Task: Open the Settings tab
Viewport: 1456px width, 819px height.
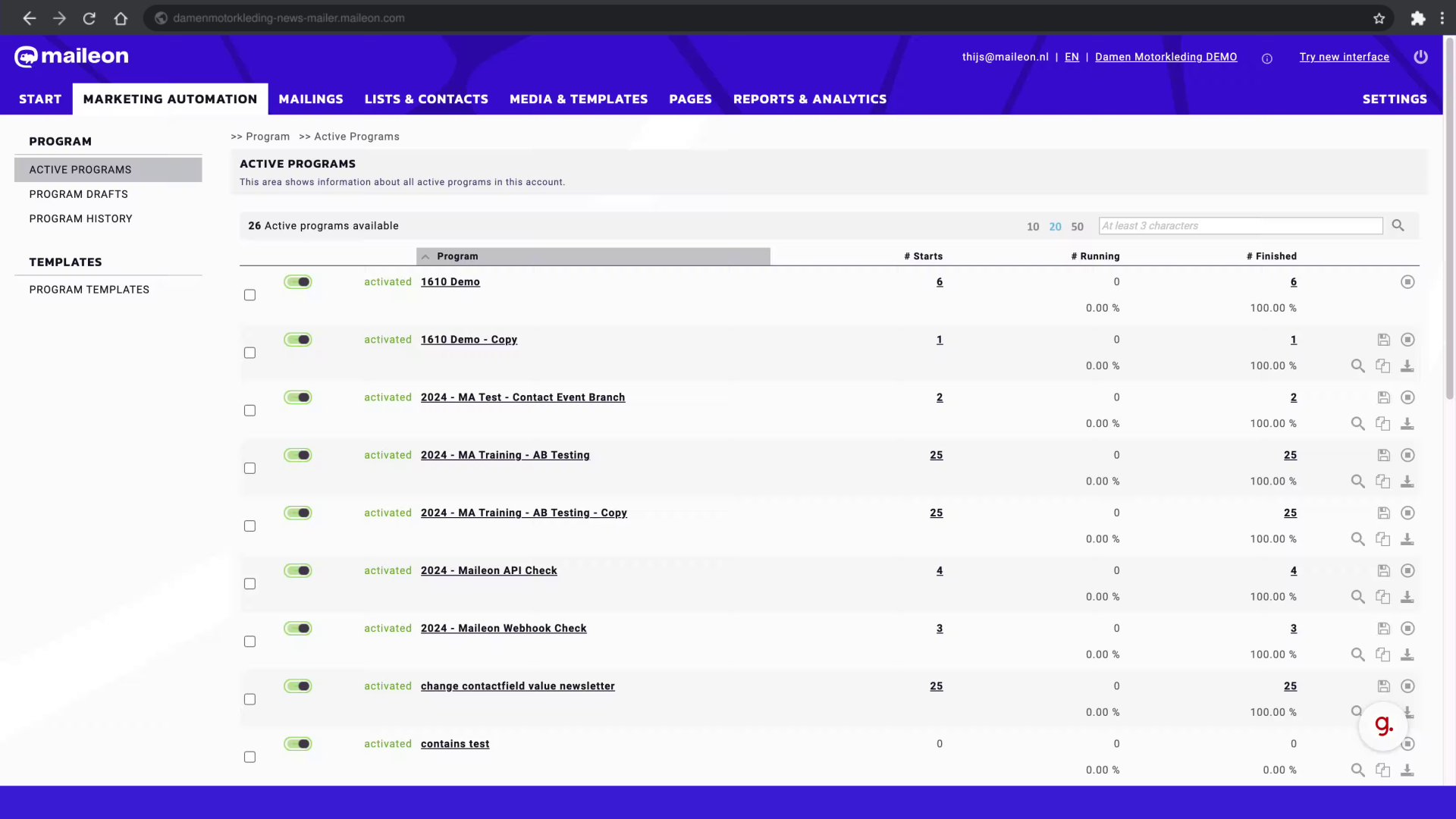Action: (1395, 99)
